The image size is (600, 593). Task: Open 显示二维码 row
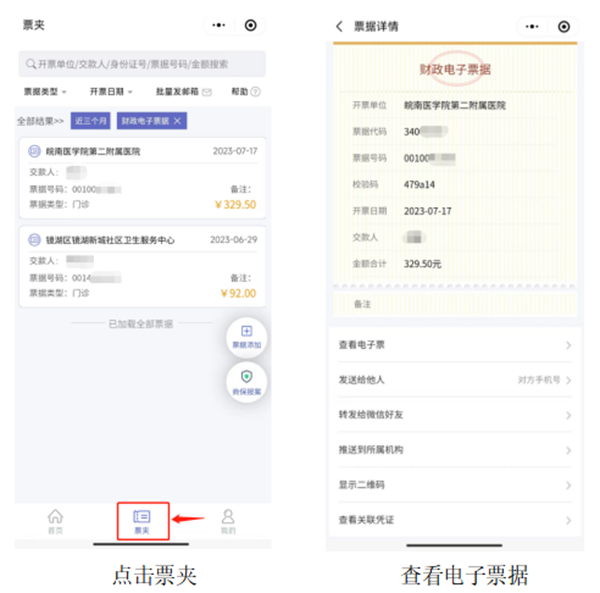click(x=455, y=485)
